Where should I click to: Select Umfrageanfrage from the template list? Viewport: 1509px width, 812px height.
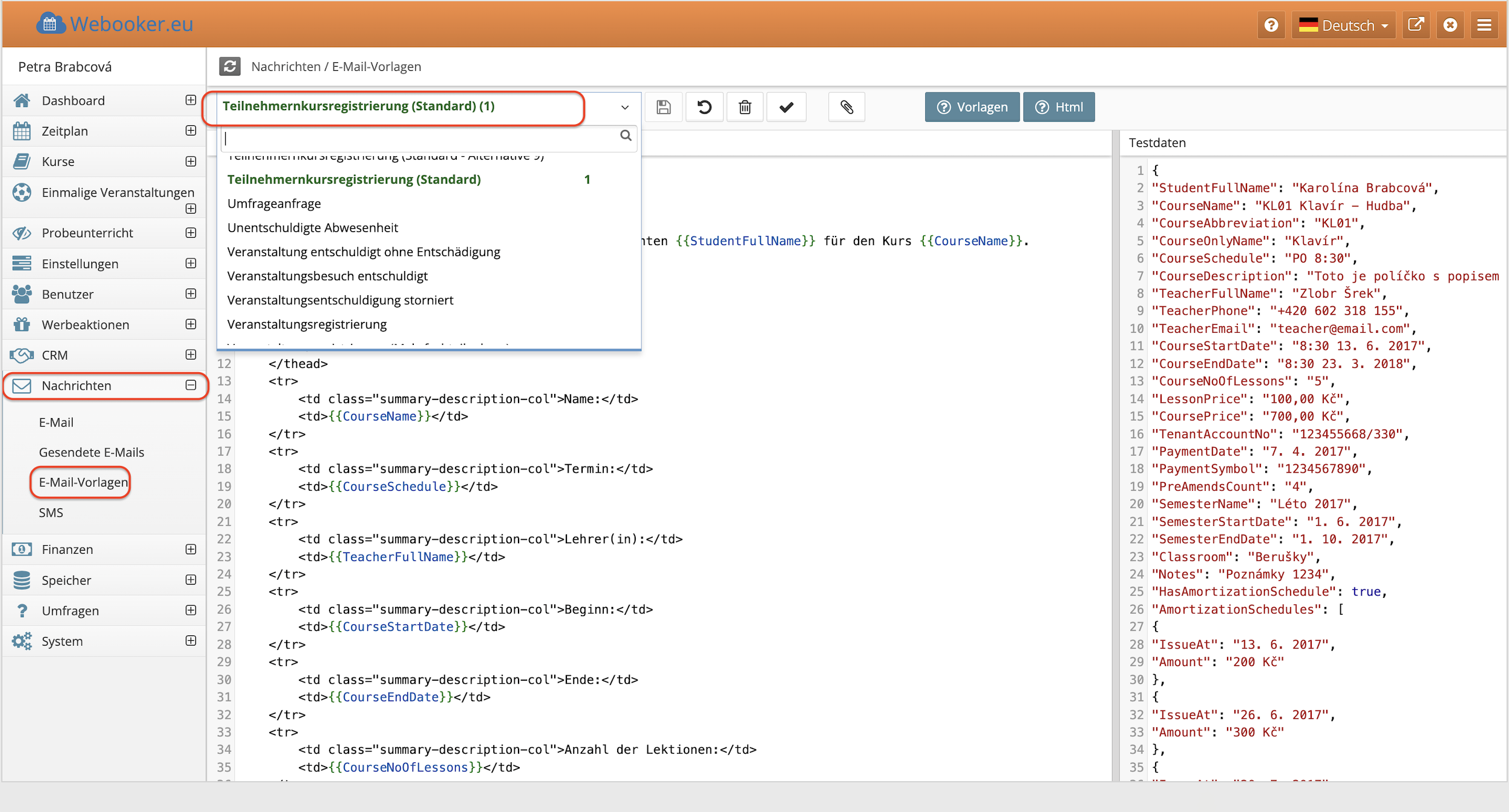point(274,204)
